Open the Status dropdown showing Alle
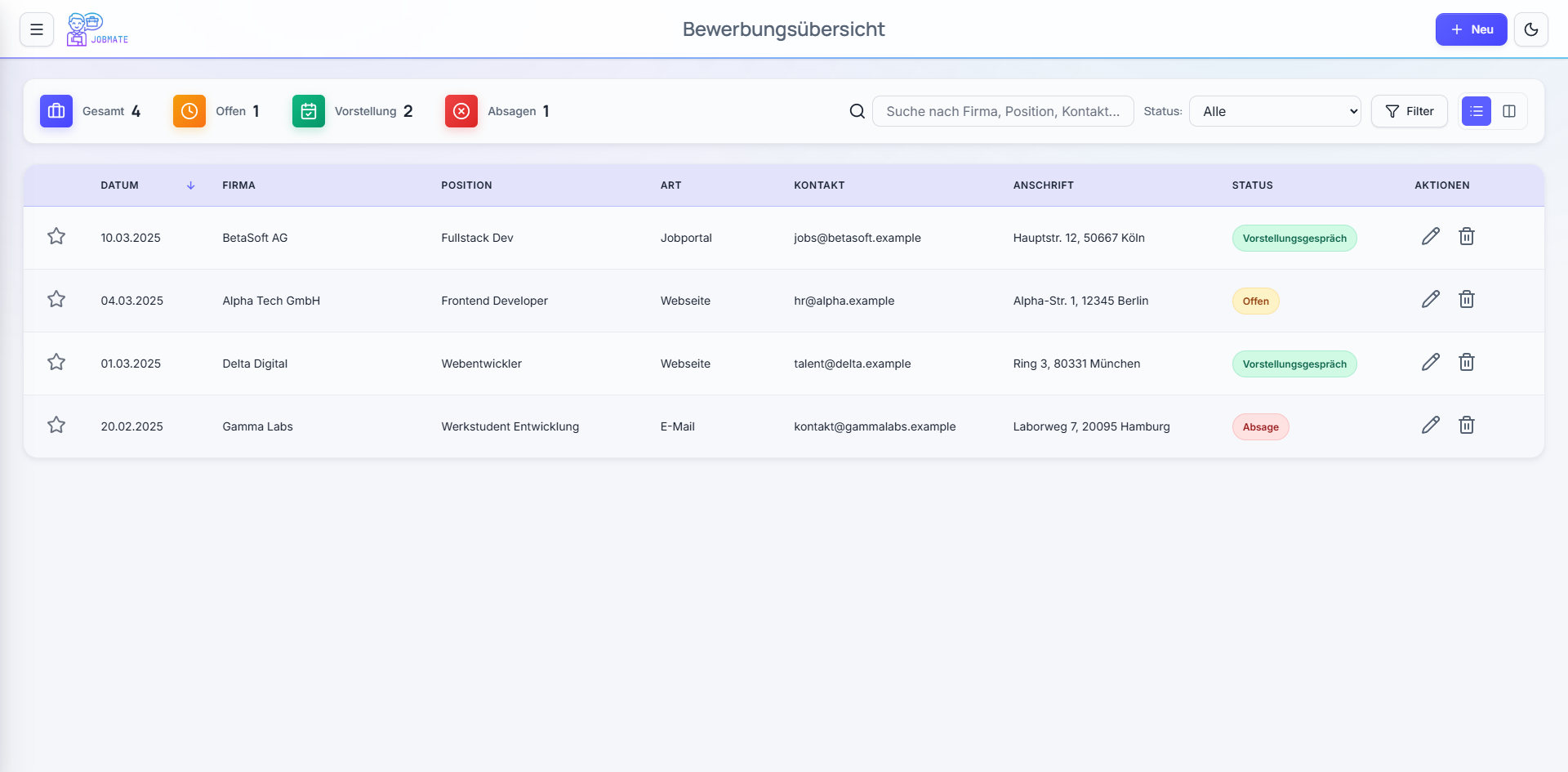Image resolution: width=1568 pixels, height=772 pixels. click(1274, 111)
